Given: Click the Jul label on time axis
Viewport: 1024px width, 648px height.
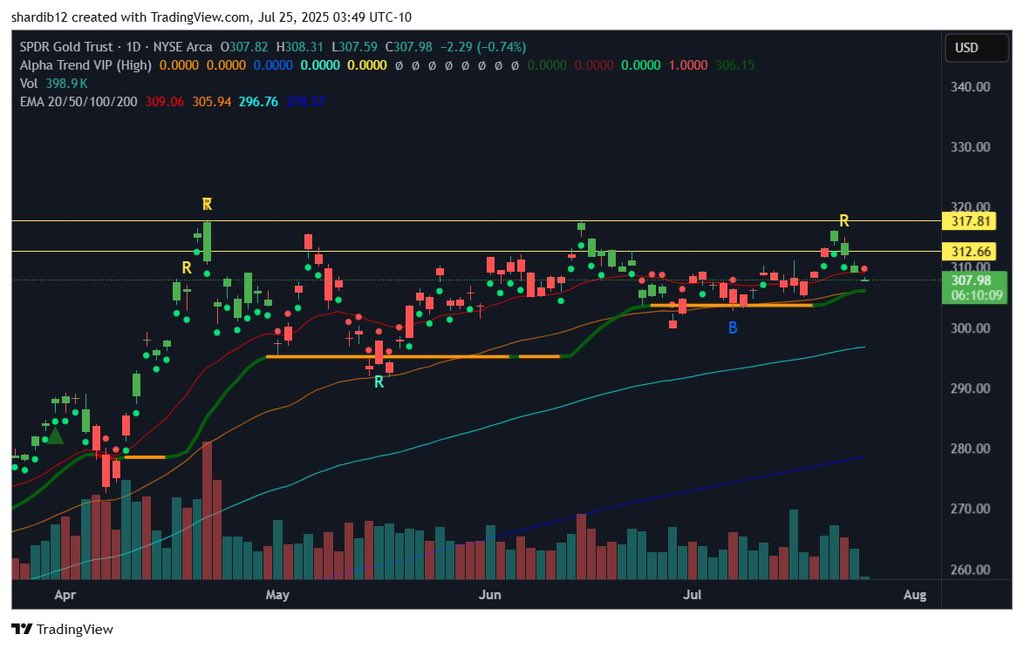Looking at the screenshot, I should pyautogui.click(x=692, y=595).
